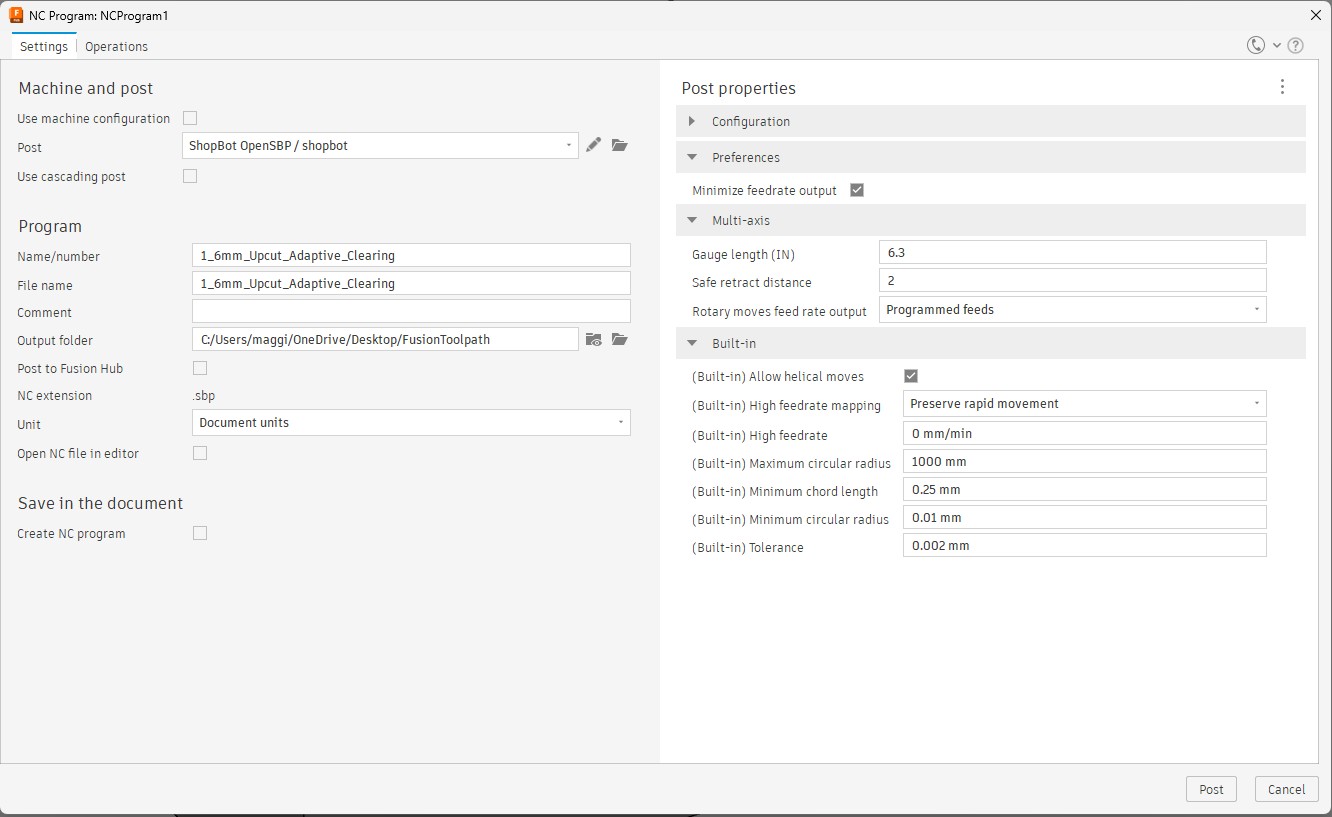1332x817 pixels.
Task: Click the File name input field
Action: tap(411, 283)
